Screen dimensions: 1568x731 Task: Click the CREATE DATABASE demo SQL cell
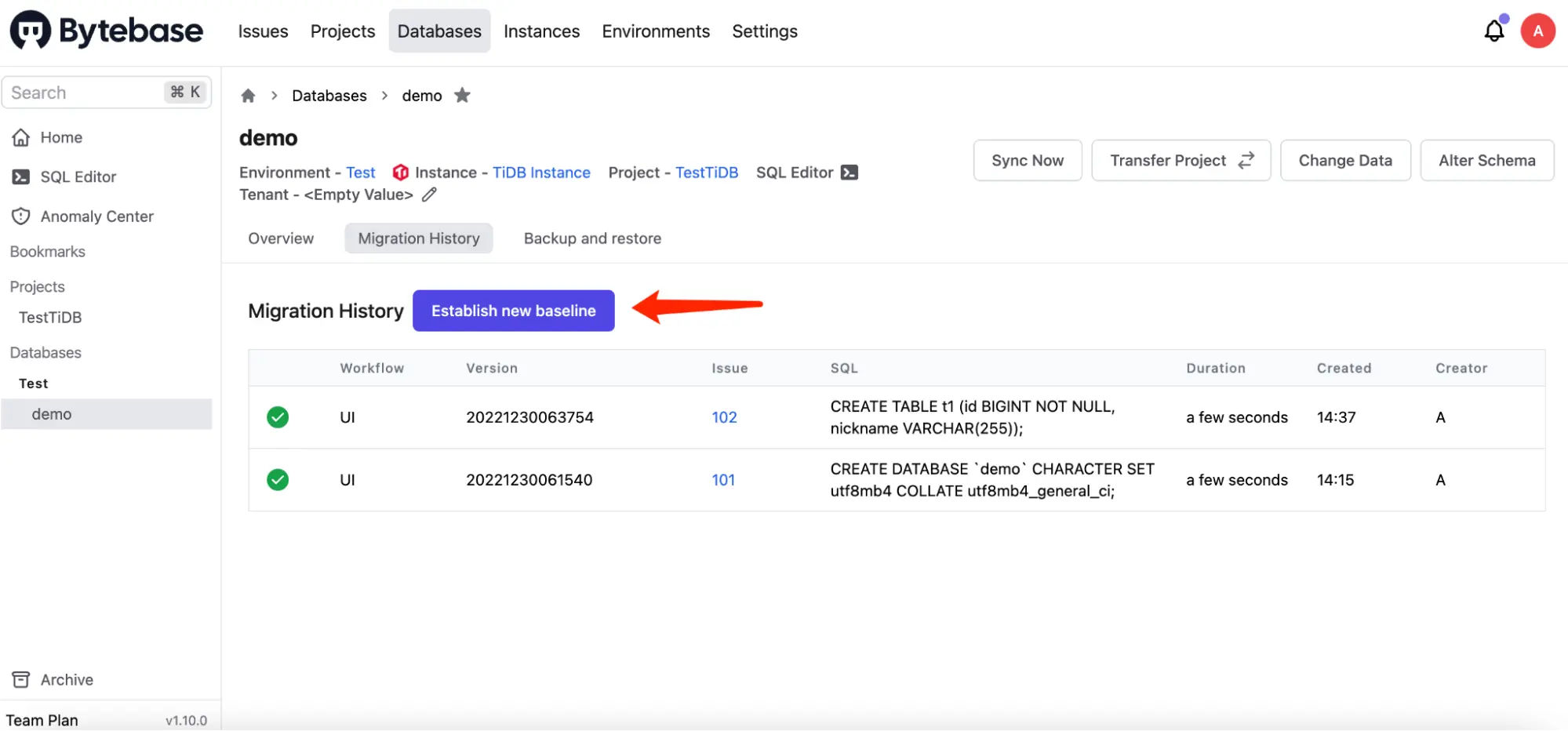tap(992, 480)
